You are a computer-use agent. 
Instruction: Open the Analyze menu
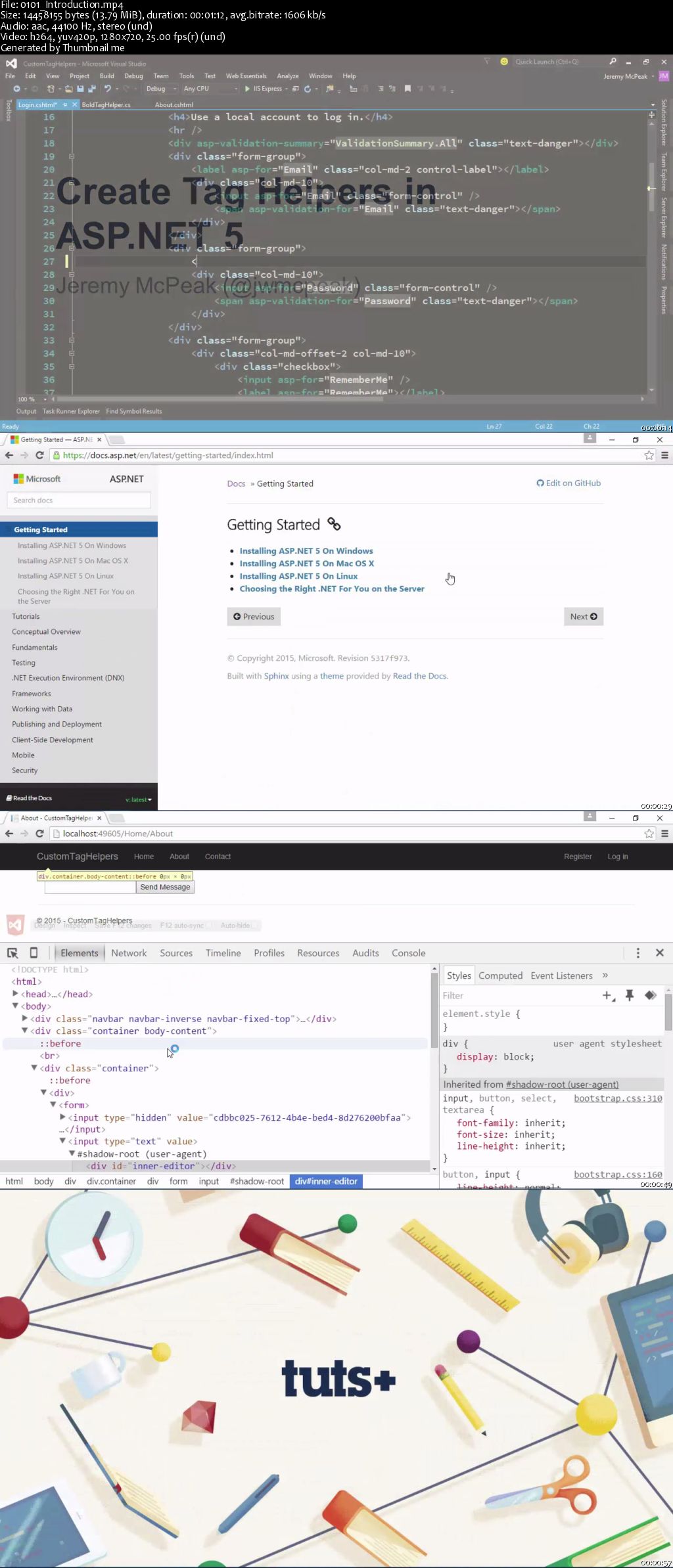pos(288,76)
